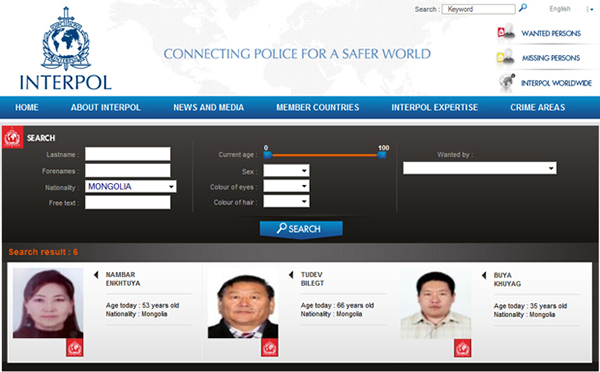
Task: Open the Nationality dropdown showing MONGOLIA
Action: tap(130, 186)
